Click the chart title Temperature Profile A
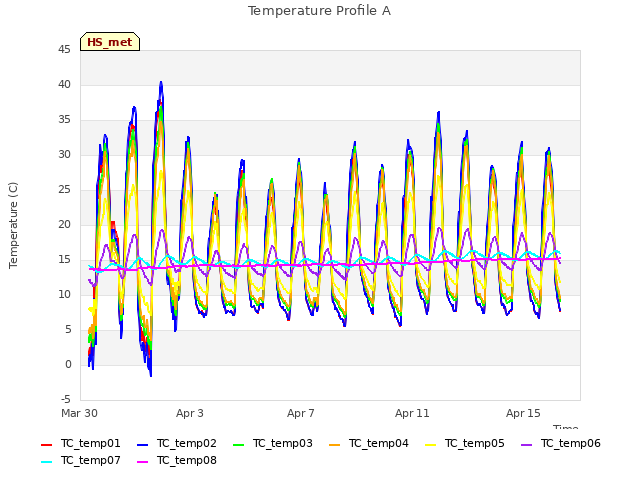The width and height of the screenshot is (640, 480). (320, 11)
